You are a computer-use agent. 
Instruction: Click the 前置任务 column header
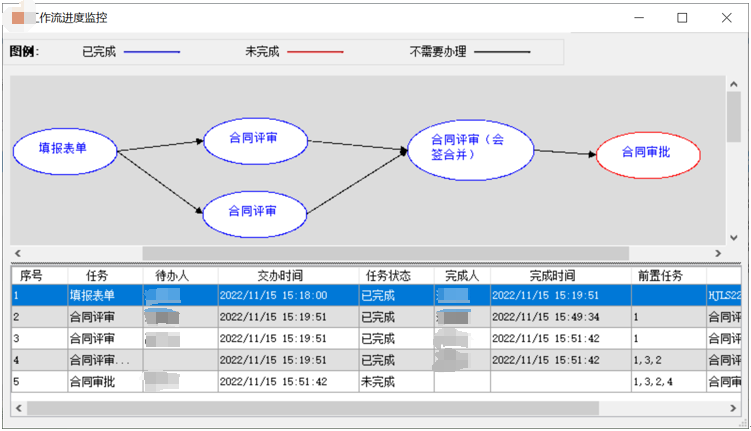coord(660,275)
